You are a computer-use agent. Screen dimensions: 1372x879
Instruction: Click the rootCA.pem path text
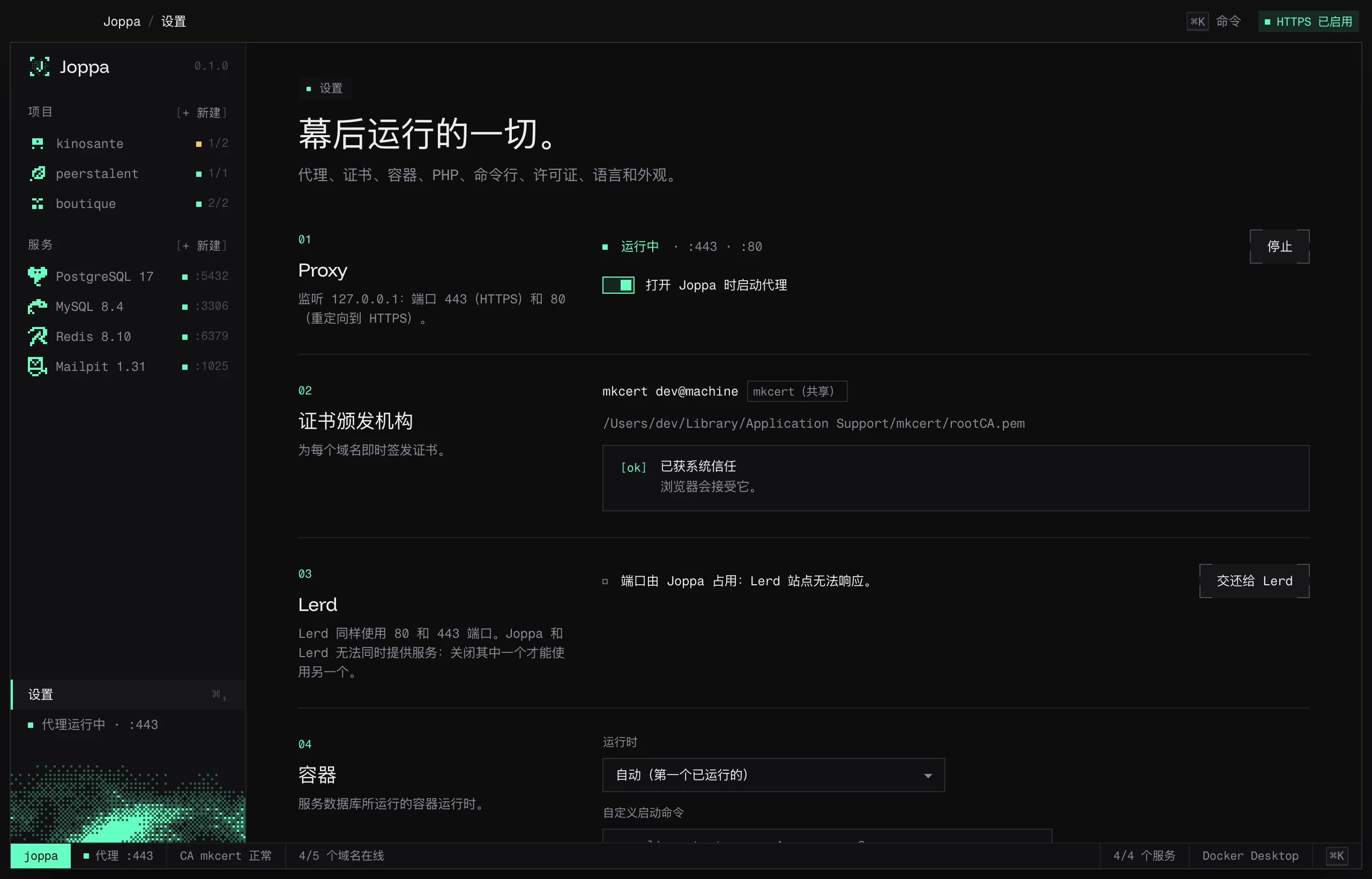click(814, 423)
